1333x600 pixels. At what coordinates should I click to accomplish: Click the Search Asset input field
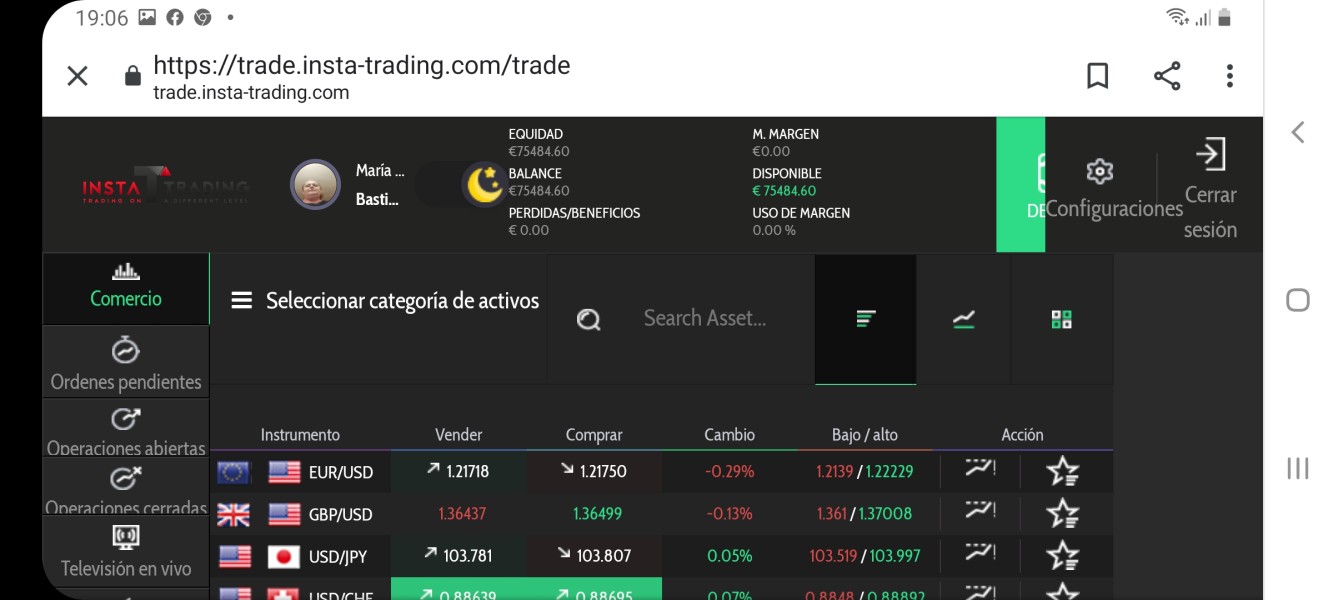click(705, 318)
